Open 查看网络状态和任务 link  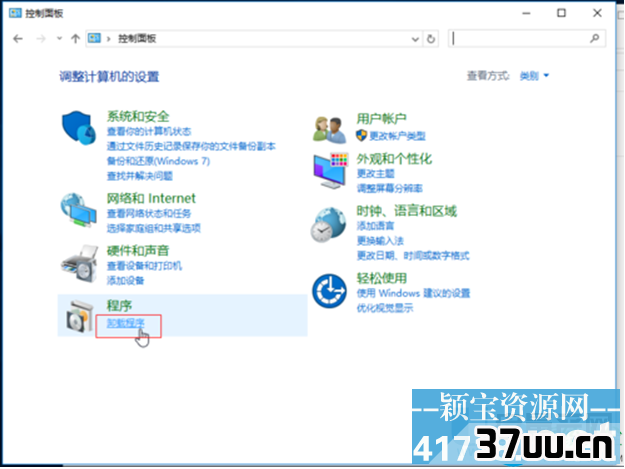pos(149,214)
